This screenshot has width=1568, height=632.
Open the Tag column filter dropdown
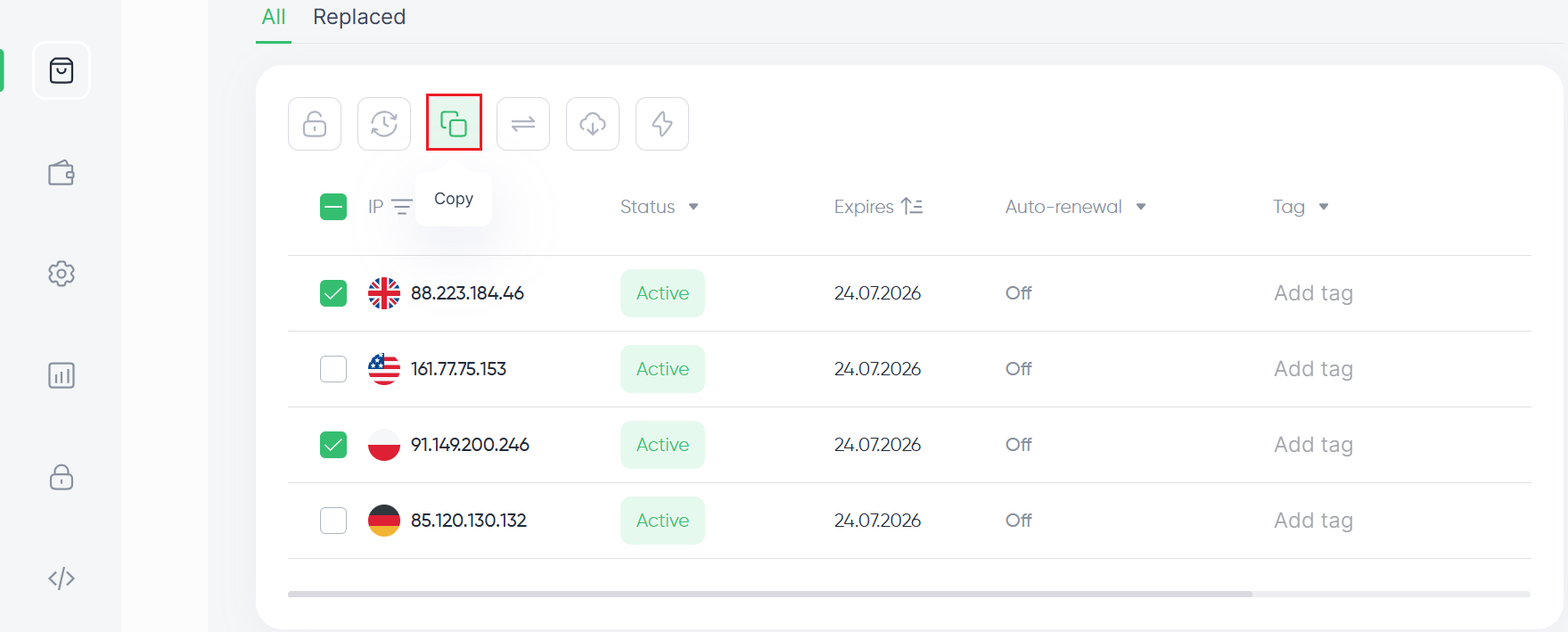1324,207
